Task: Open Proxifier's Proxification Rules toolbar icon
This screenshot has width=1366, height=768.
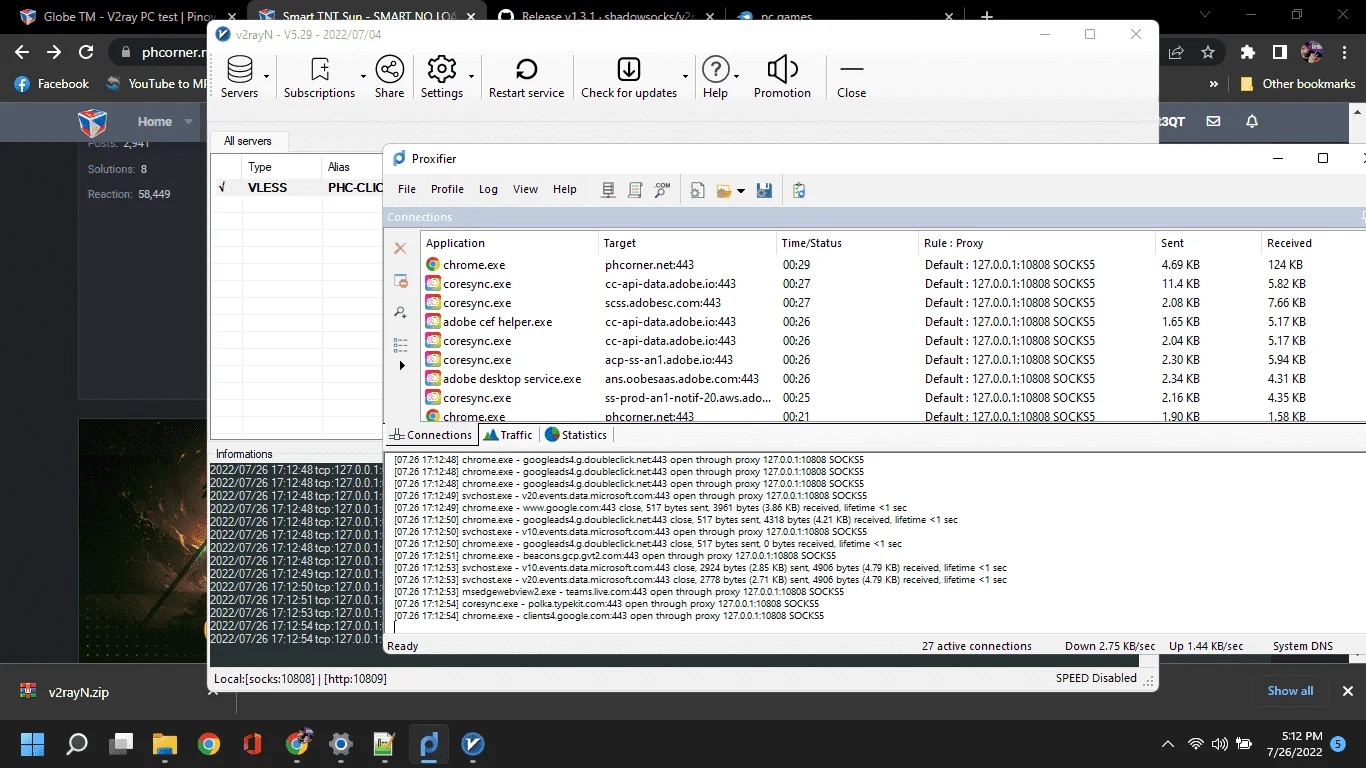Action: (634, 190)
